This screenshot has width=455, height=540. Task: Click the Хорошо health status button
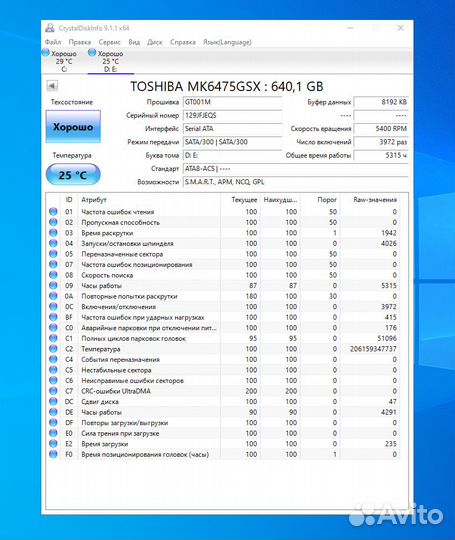coord(73,127)
